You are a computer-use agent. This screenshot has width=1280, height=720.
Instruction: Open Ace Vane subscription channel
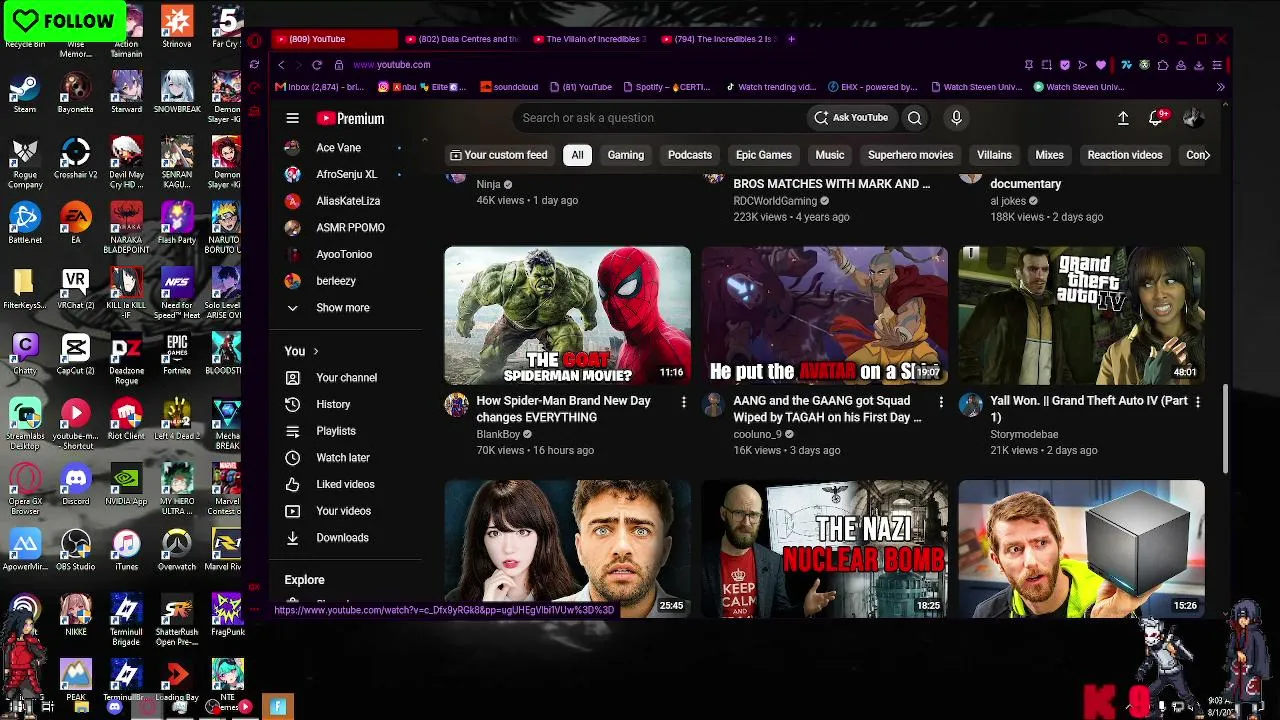pyautogui.click(x=339, y=148)
